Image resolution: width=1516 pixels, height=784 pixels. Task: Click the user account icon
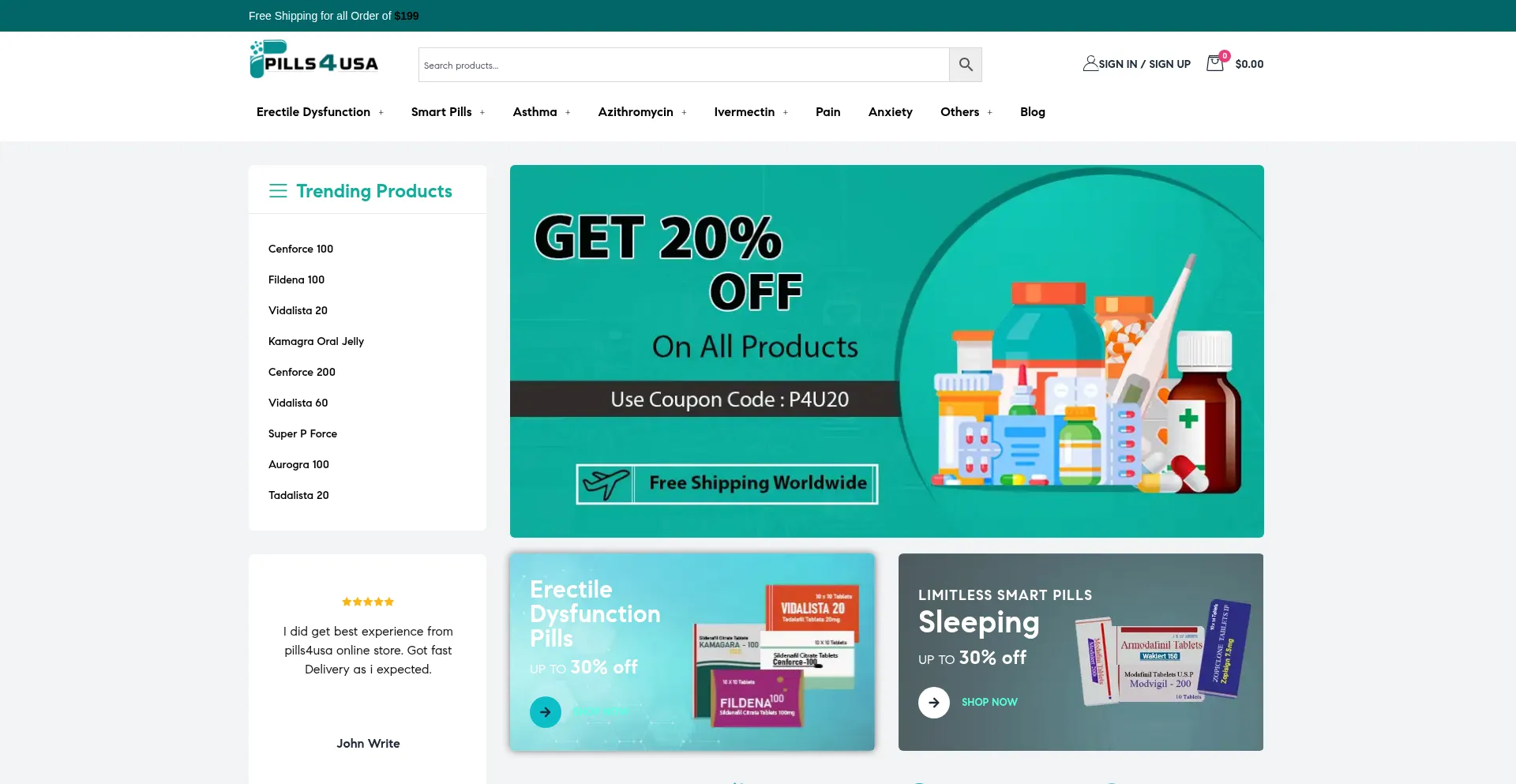tap(1090, 63)
